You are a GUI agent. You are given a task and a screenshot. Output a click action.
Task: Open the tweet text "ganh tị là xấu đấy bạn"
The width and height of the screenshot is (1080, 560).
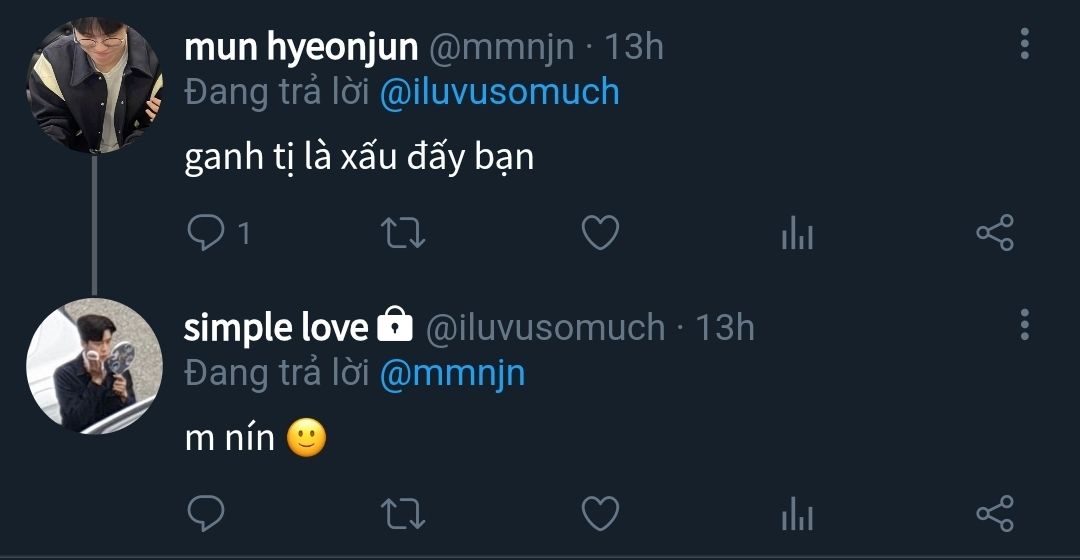click(x=359, y=159)
